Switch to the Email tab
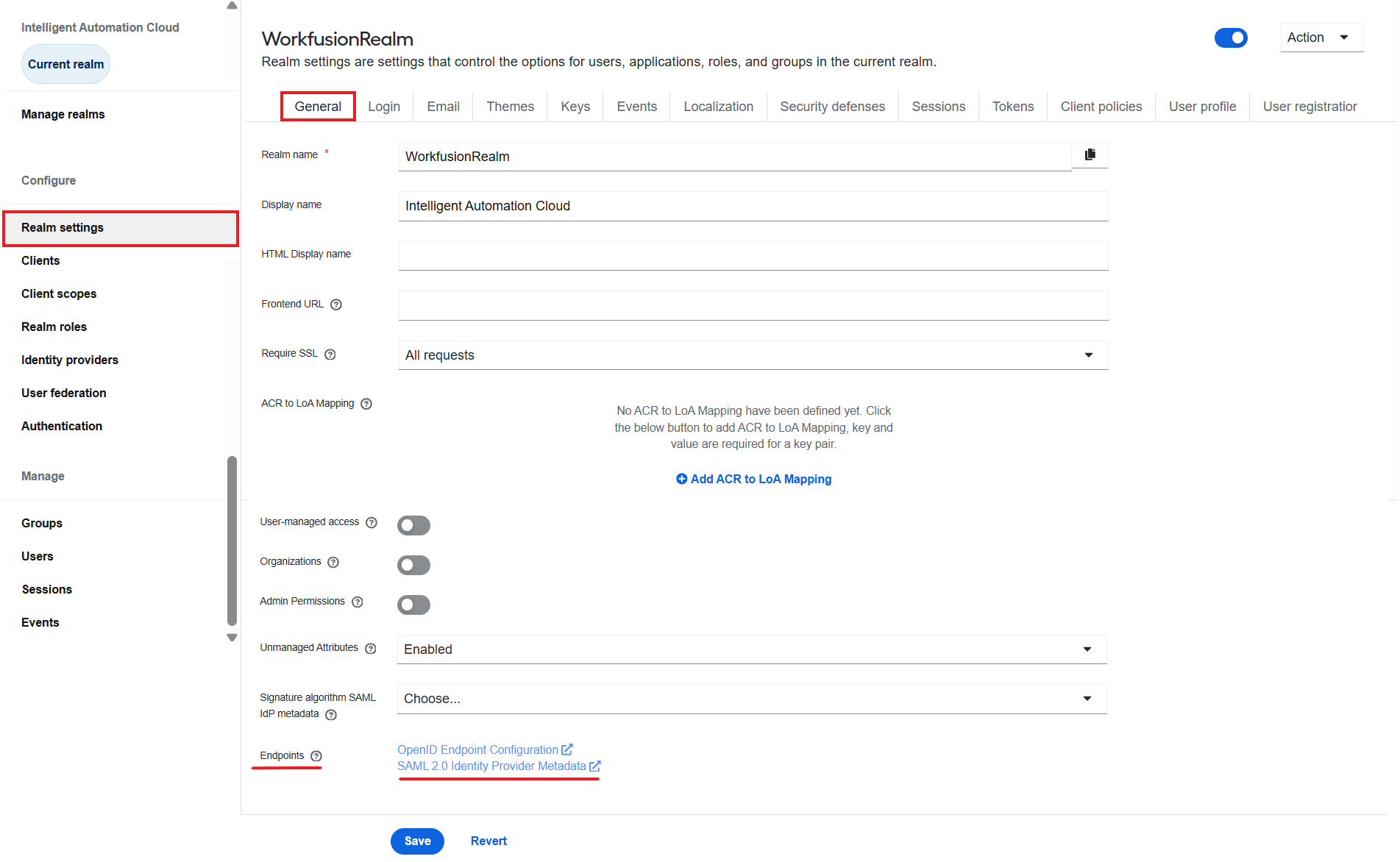This screenshot has width=1400, height=862. [444, 107]
